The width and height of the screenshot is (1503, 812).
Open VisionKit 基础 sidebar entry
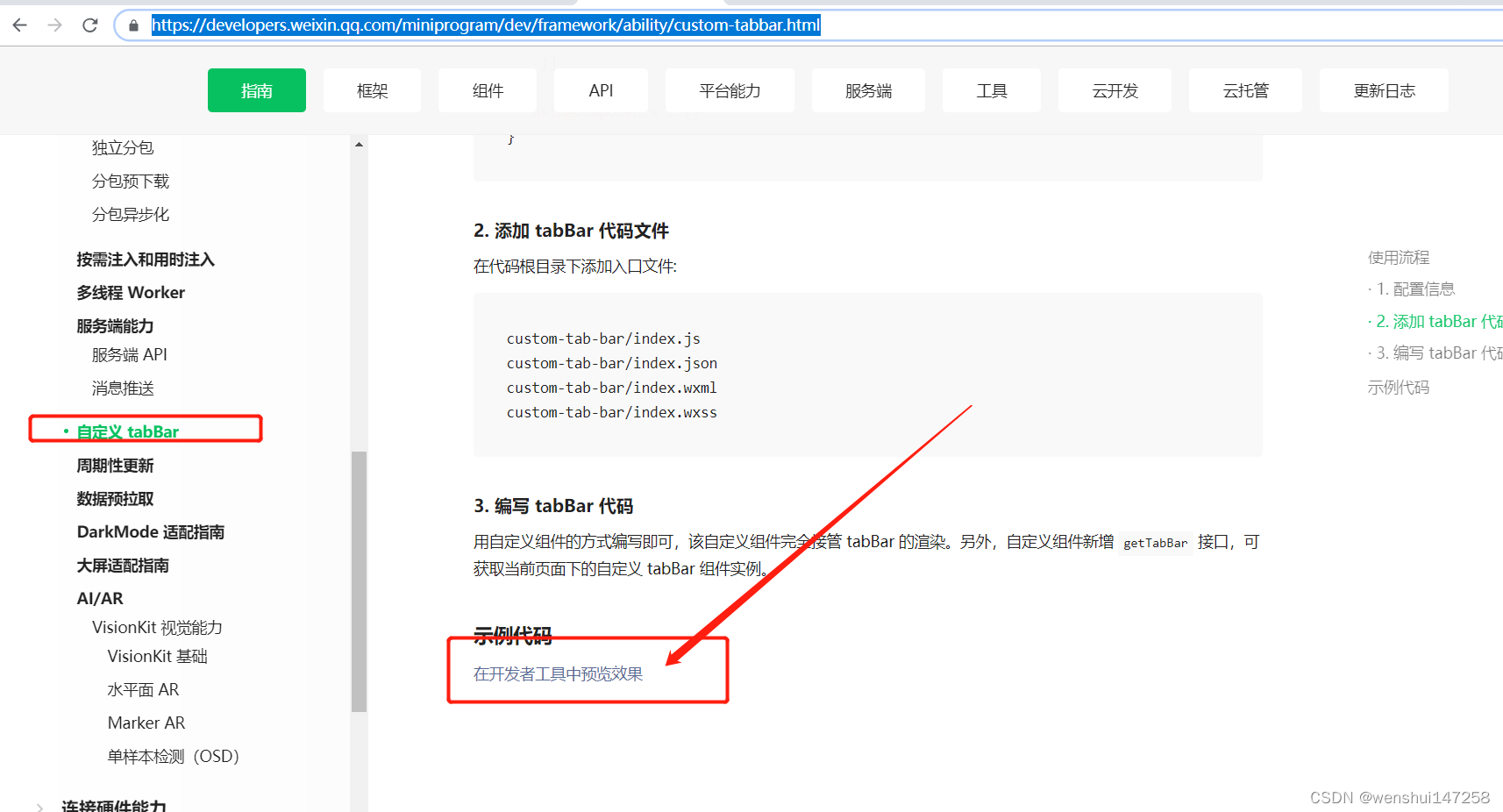(158, 656)
